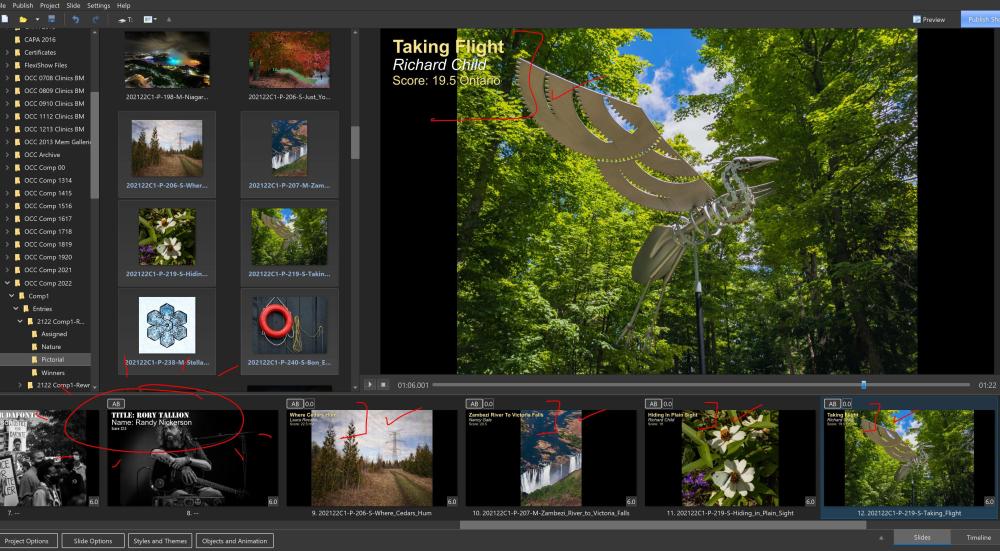Image resolution: width=1000 pixels, height=551 pixels.
Task: Click the file thumbnails vertical scrollbar
Action: (355, 142)
